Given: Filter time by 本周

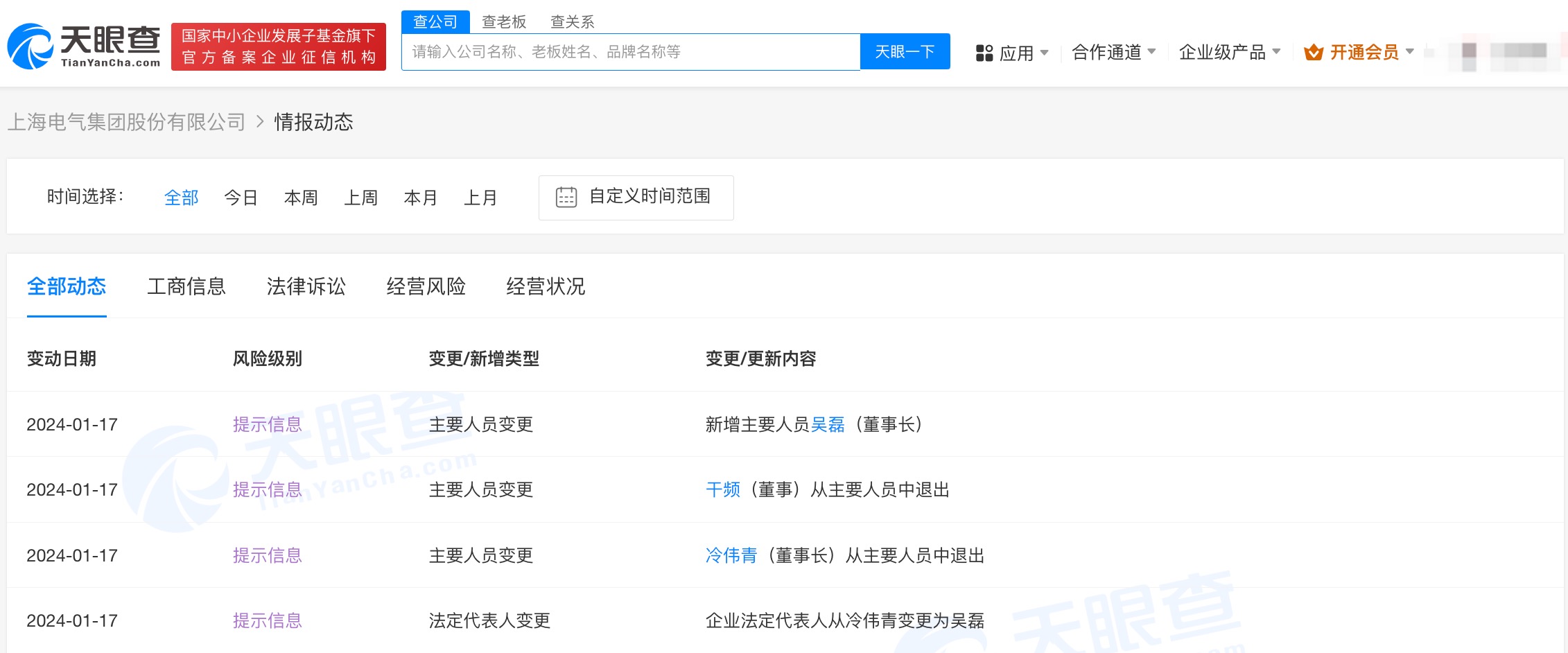Looking at the screenshot, I should pos(301,198).
